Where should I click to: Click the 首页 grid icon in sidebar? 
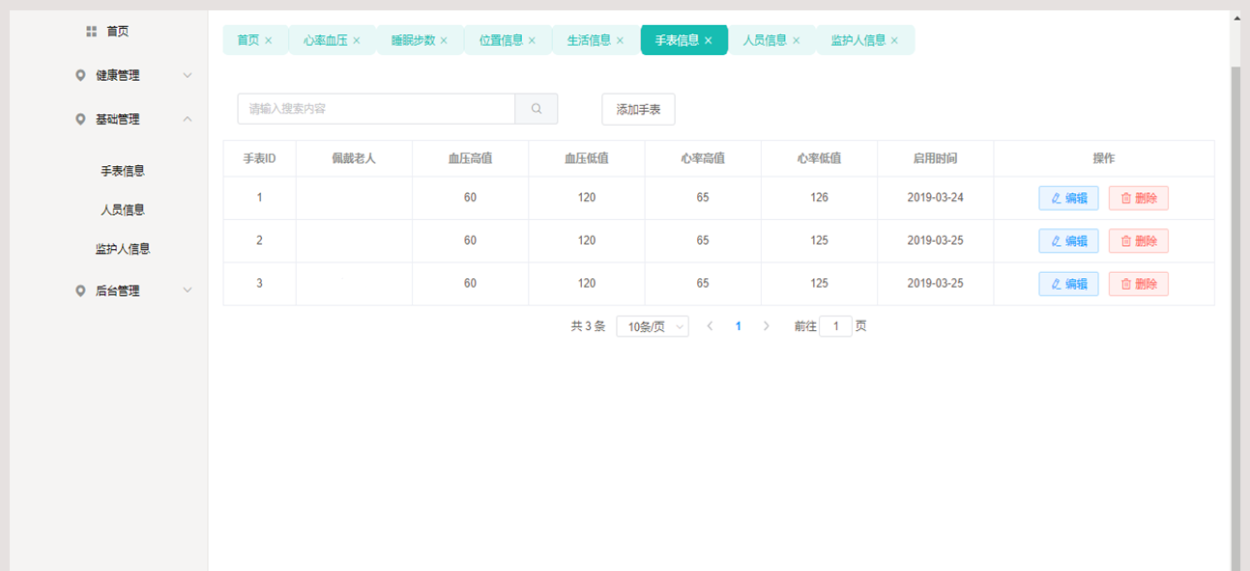point(92,32)
